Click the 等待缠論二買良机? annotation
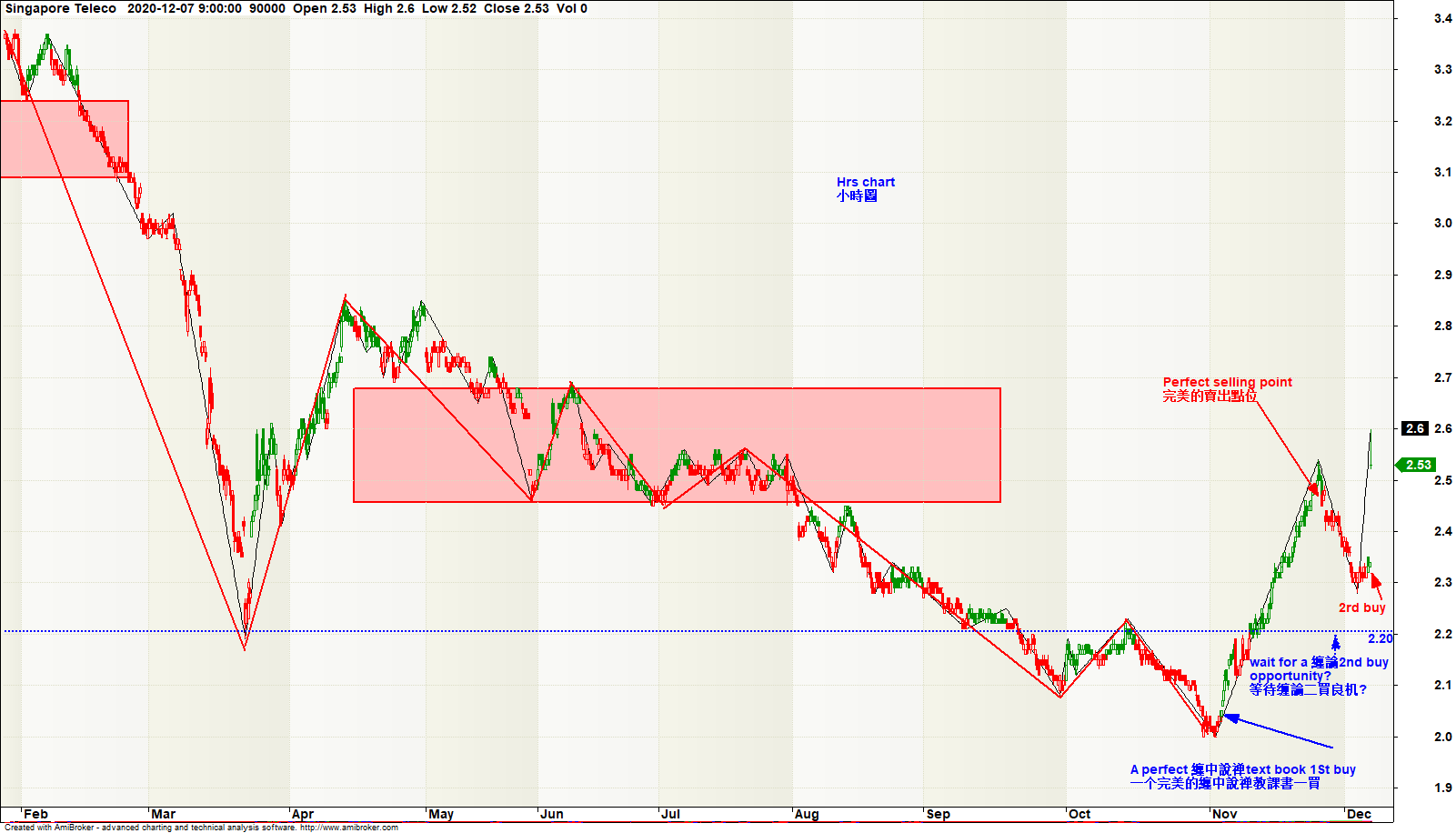Screen dimensions: 1456x833 (x=1308, y=689)
